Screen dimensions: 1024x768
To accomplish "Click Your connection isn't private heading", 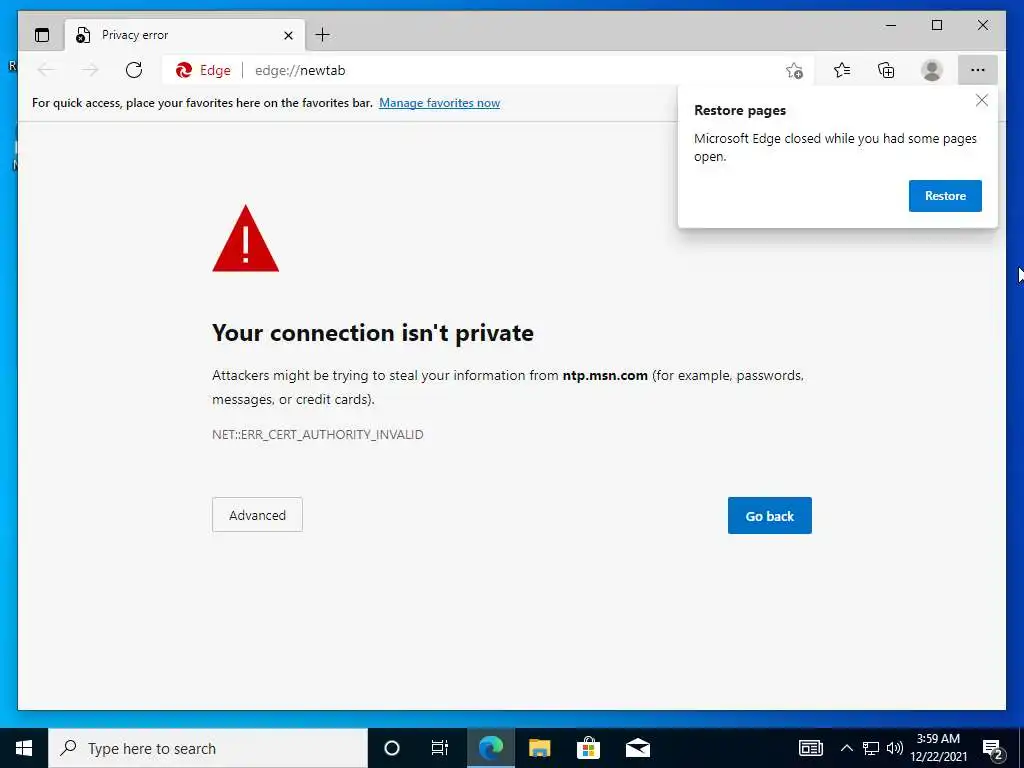I will click(373, 333).
